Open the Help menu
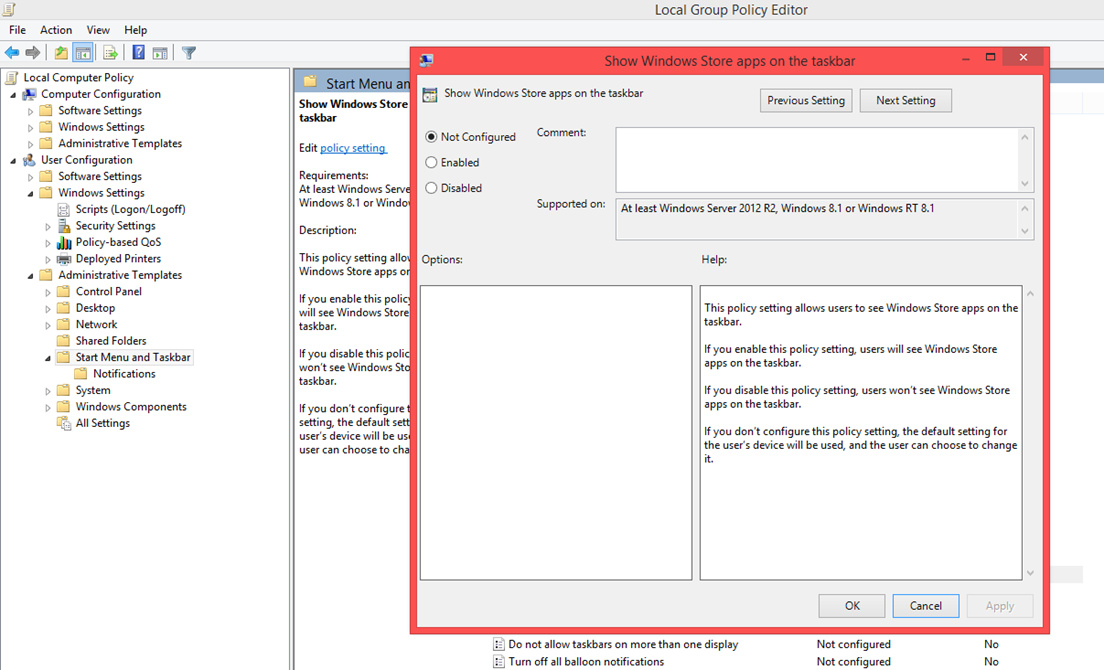1104x670 pixels. point(135,30)
